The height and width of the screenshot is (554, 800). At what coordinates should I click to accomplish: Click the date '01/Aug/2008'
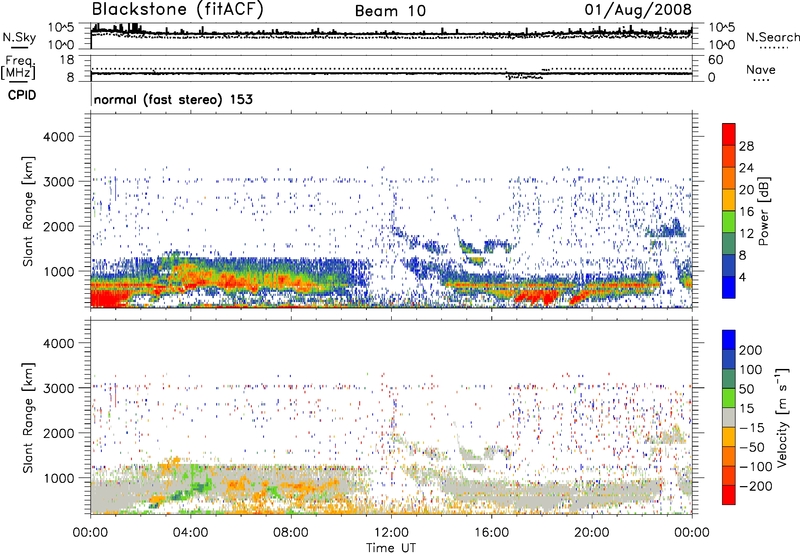638,10
